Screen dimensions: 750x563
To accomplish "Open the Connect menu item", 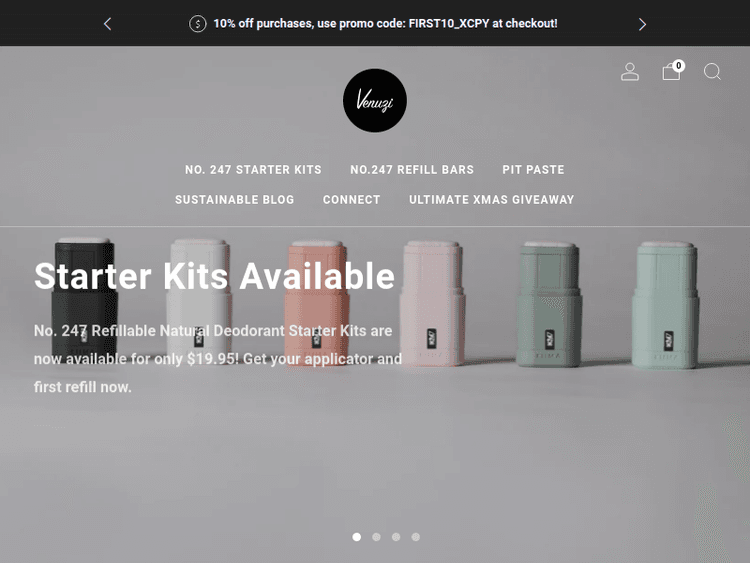I will [352, 199].
